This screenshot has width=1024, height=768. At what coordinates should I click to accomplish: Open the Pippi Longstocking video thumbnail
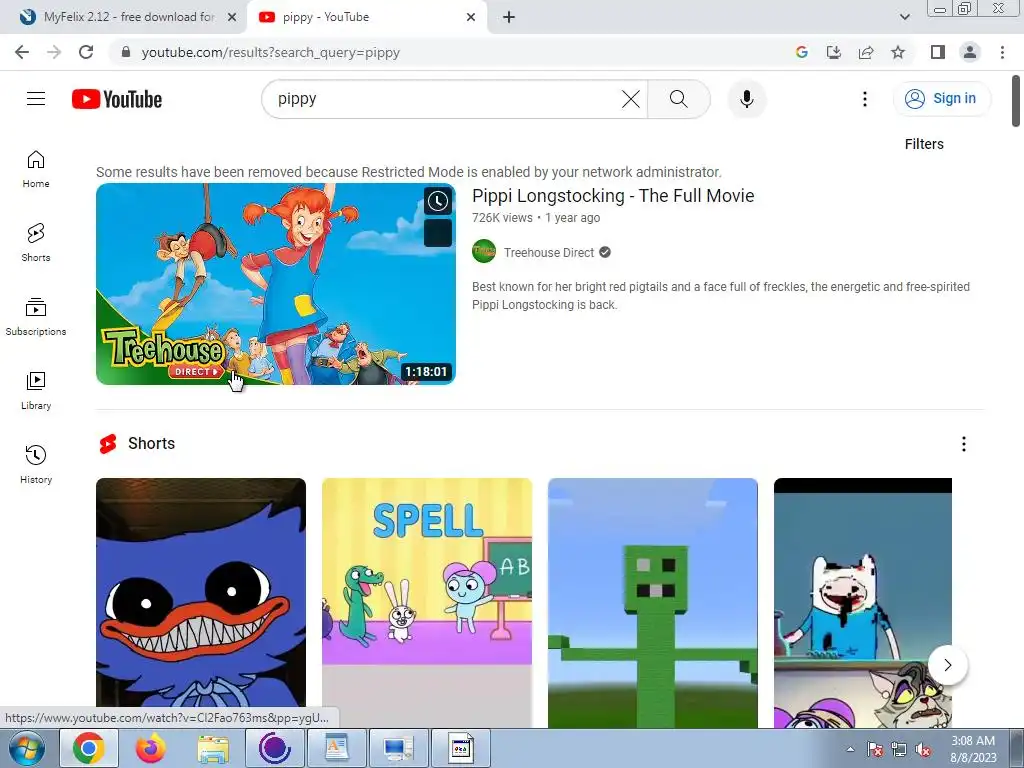tap(276, 284)
